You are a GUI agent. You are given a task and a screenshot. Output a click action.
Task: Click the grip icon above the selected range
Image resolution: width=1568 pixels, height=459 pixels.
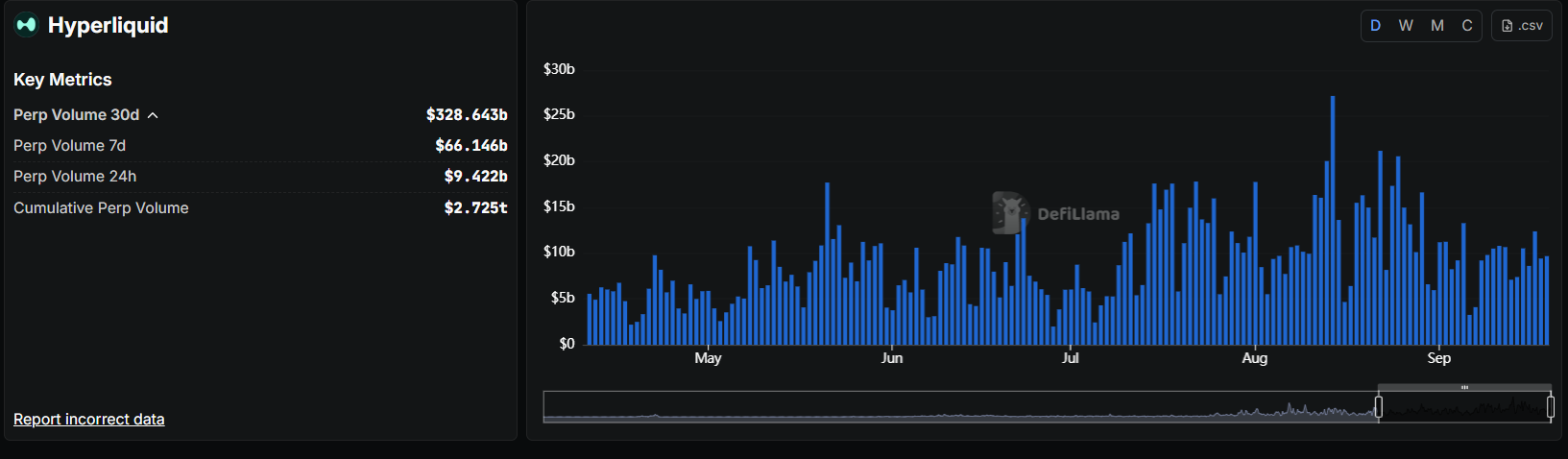1464,387
